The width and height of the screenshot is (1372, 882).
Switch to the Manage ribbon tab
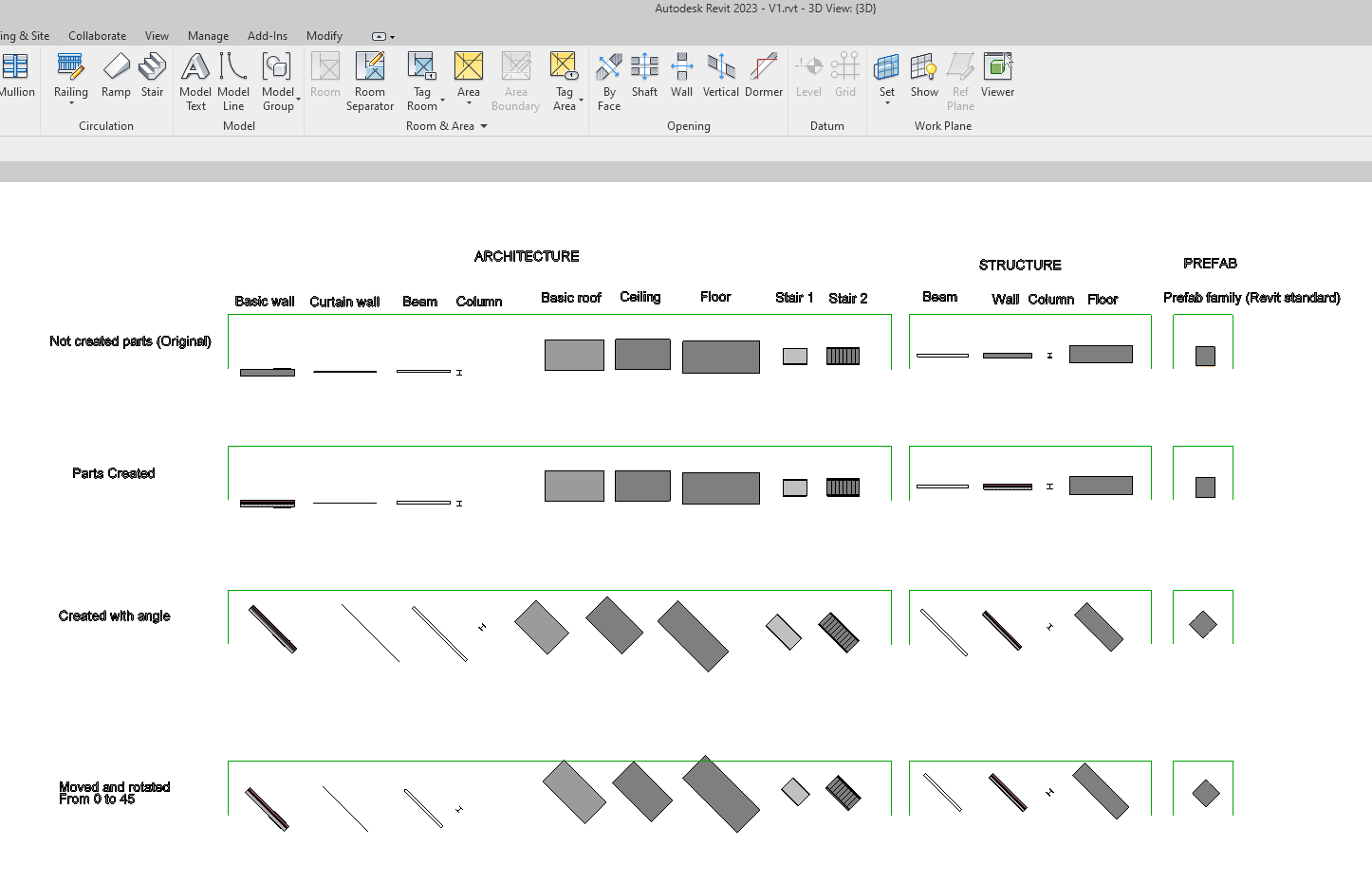208,35
